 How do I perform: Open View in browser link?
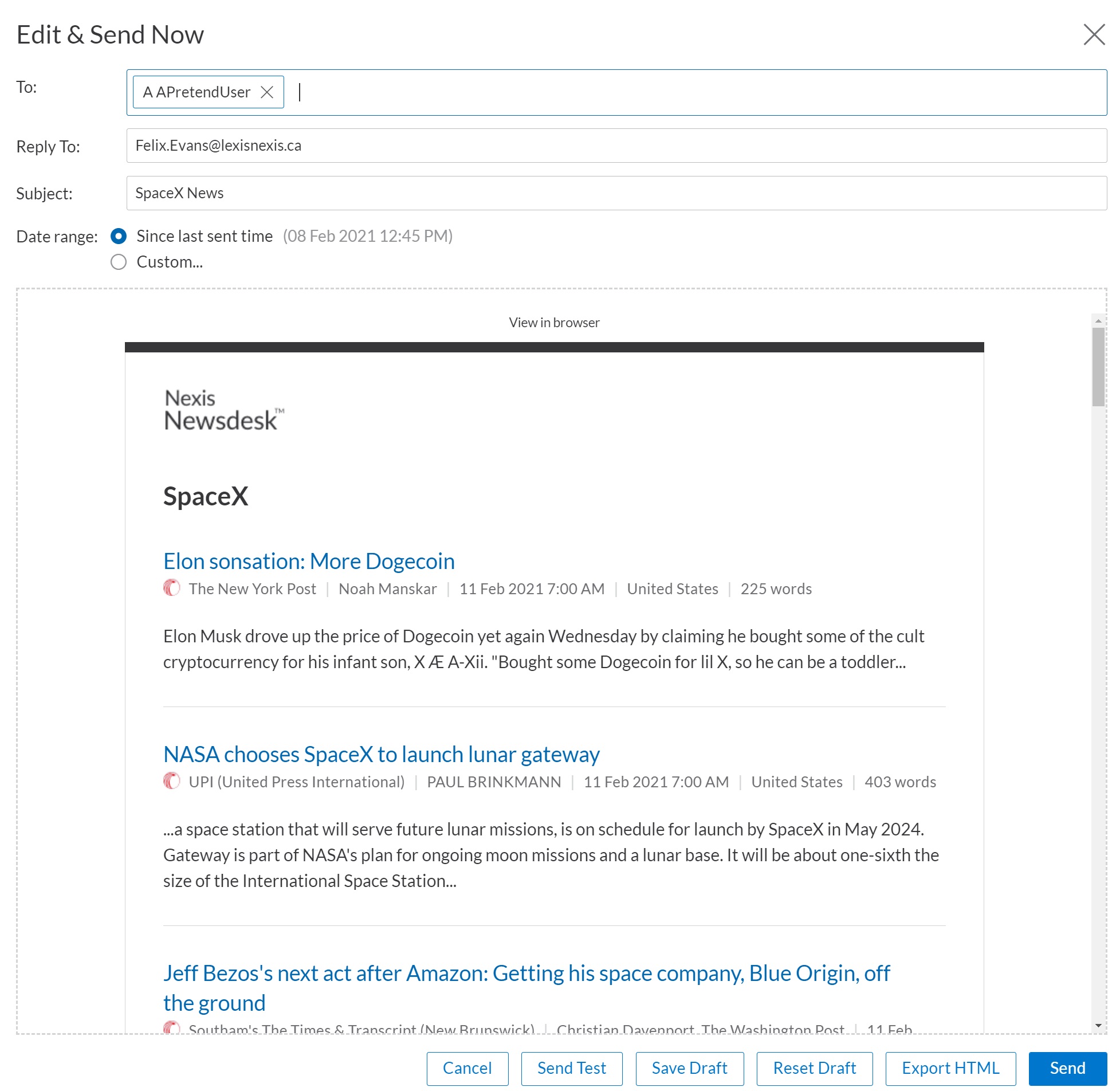554,323
